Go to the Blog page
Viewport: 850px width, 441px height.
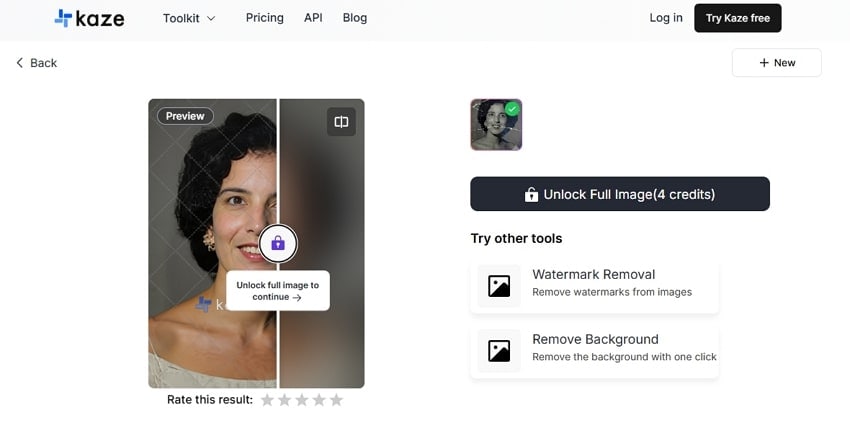coord(355,18)
